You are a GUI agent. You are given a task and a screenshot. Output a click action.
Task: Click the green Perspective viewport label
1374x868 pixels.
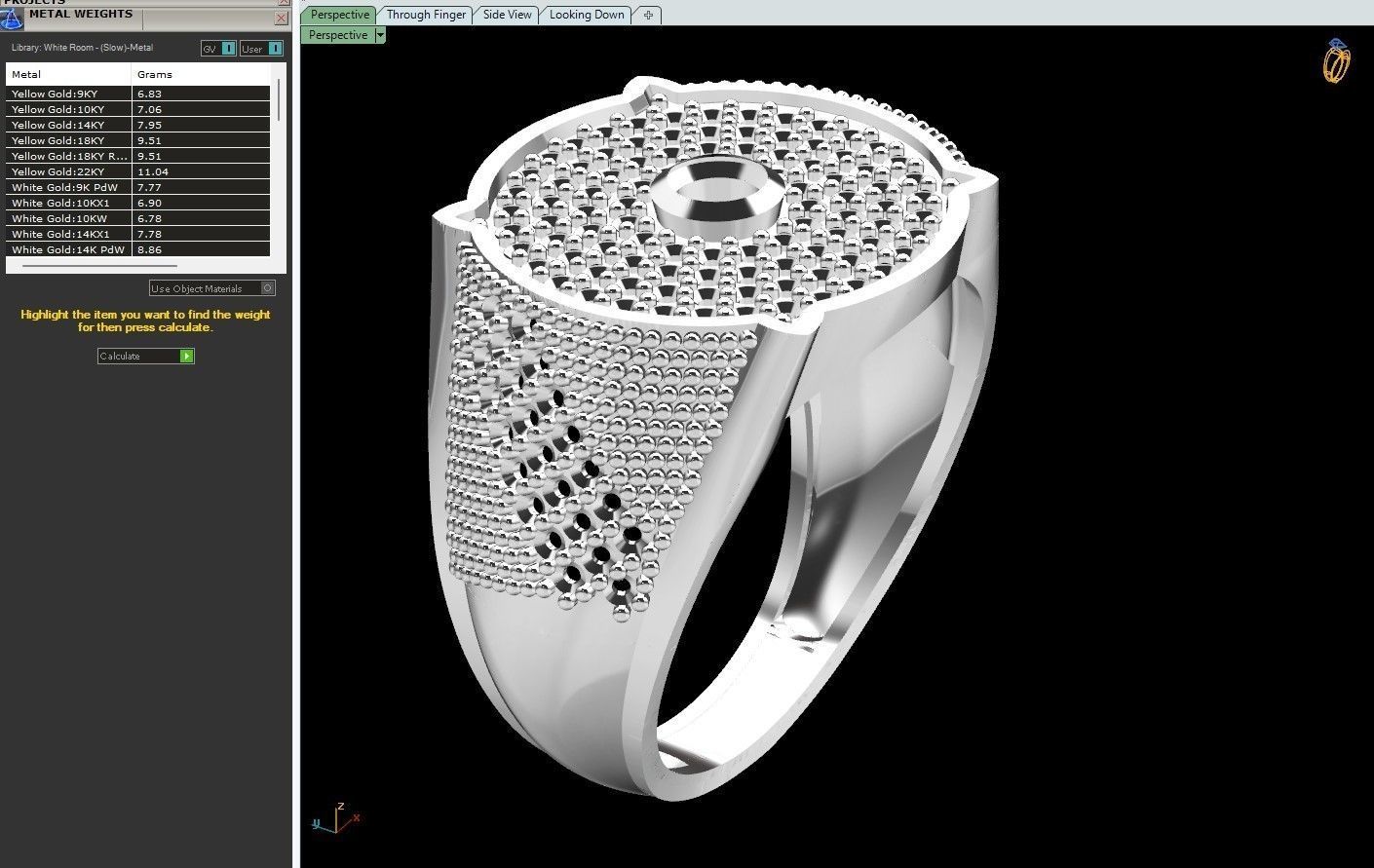338,35
